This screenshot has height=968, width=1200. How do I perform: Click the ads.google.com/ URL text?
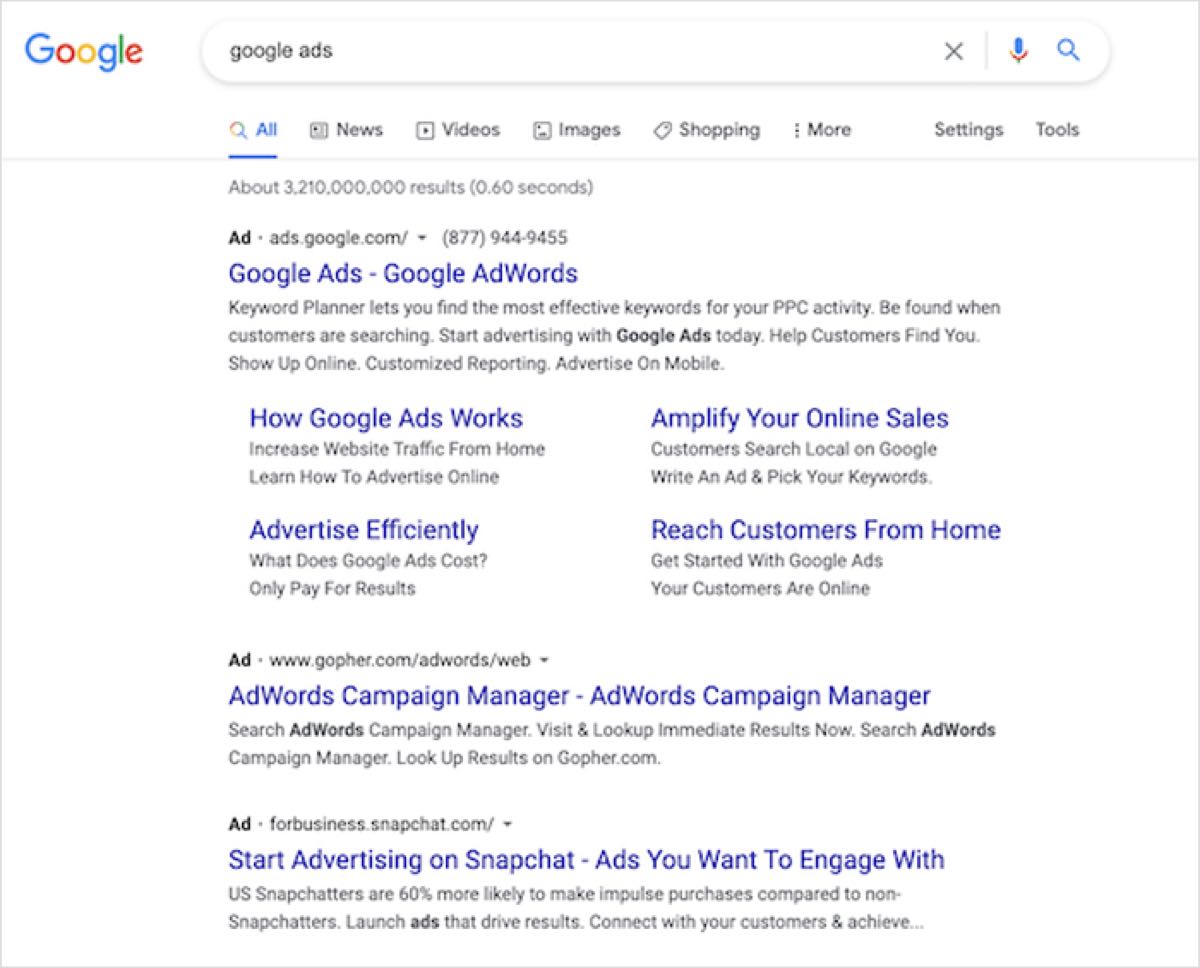[x=339, y=238]
